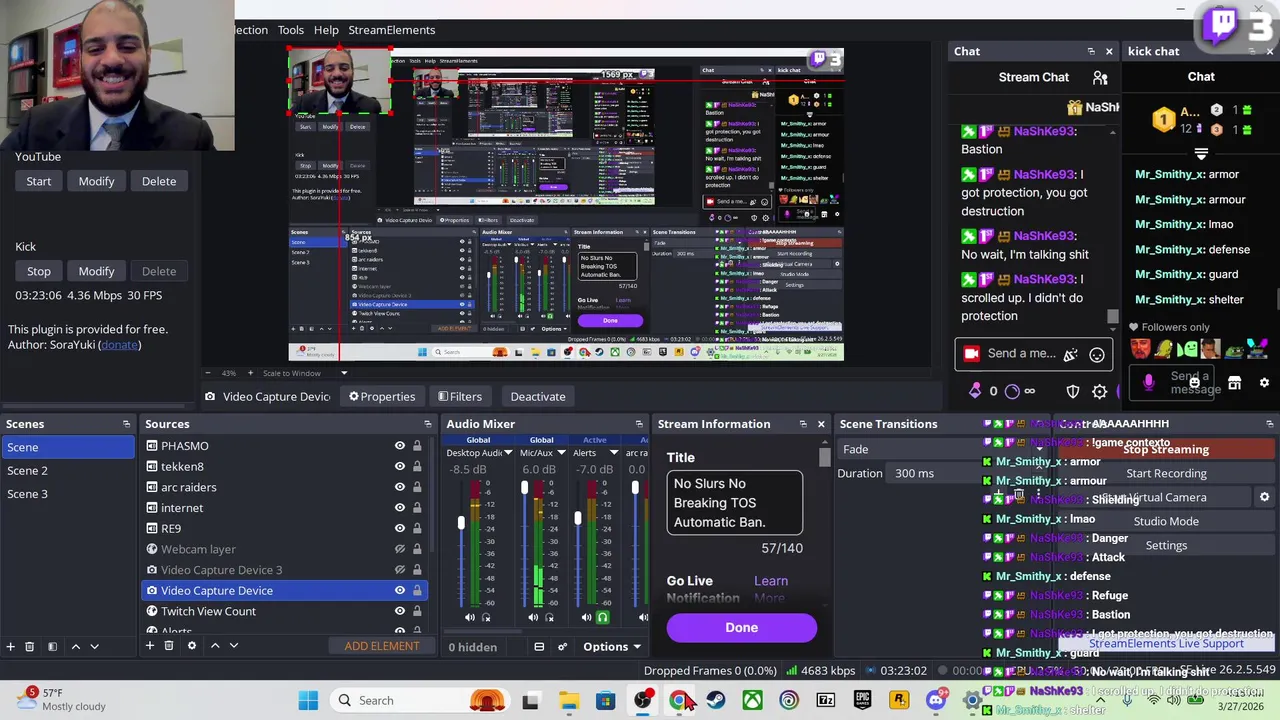Open advanced audio properties gears icon

(x=562, y=647)
